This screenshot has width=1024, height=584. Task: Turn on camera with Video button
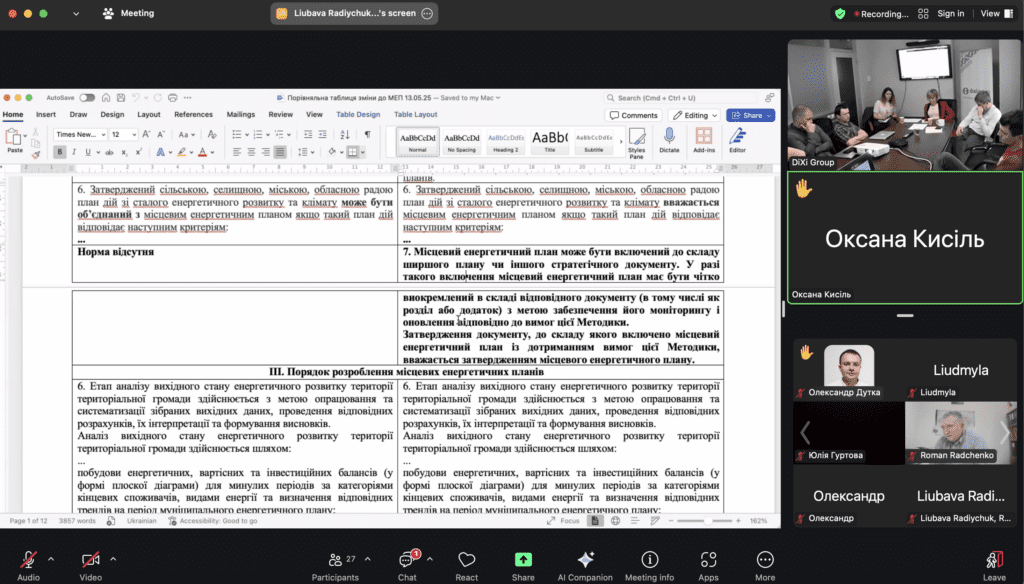[91, 560]
